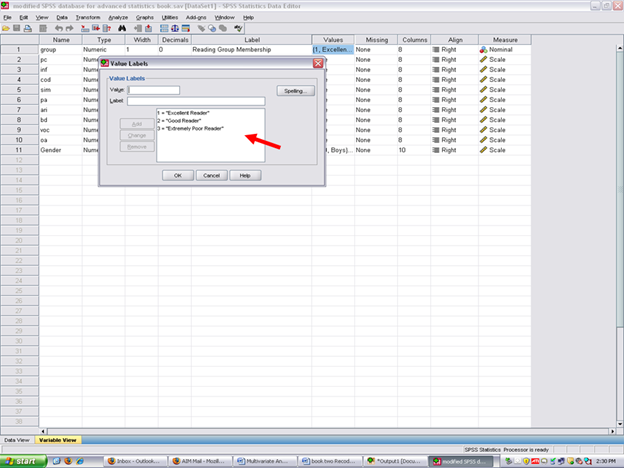Open Nominal measure dropdown for group row
Screen dimensions: 624x468
tap(504, 50)
